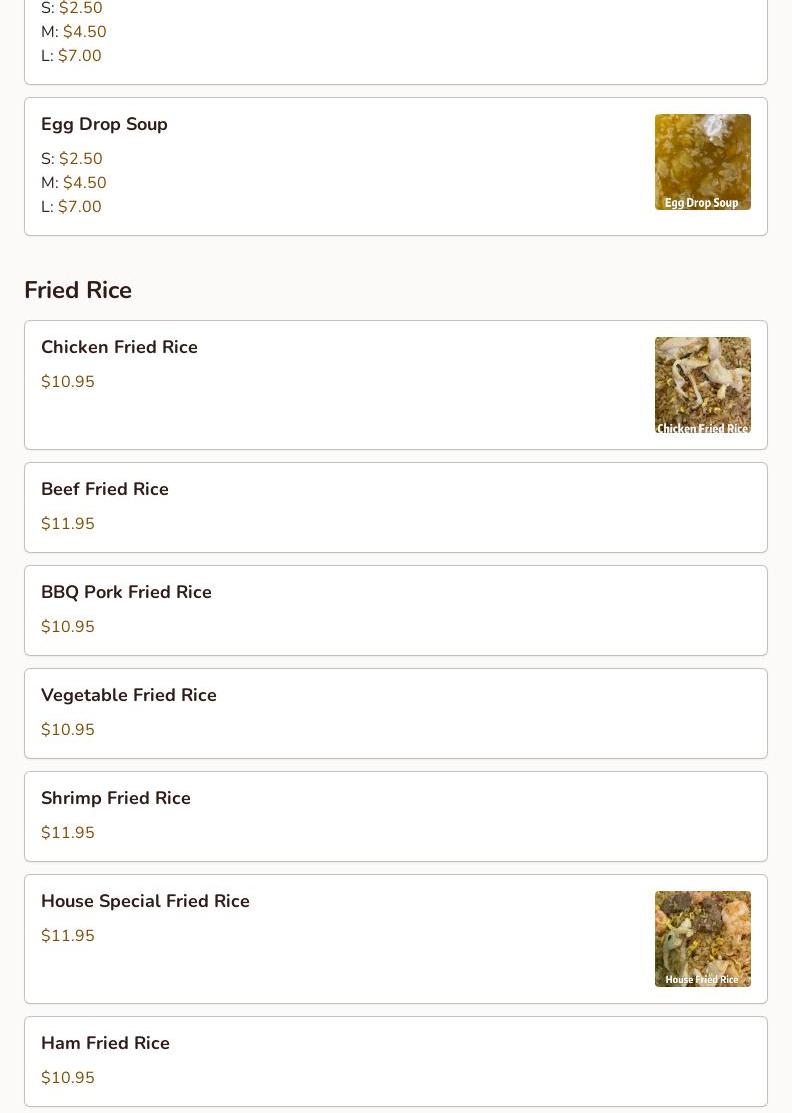Open the Chicken Fried Rice photo thumbnail
792x1113 pixels.
[x=703, y=385]
